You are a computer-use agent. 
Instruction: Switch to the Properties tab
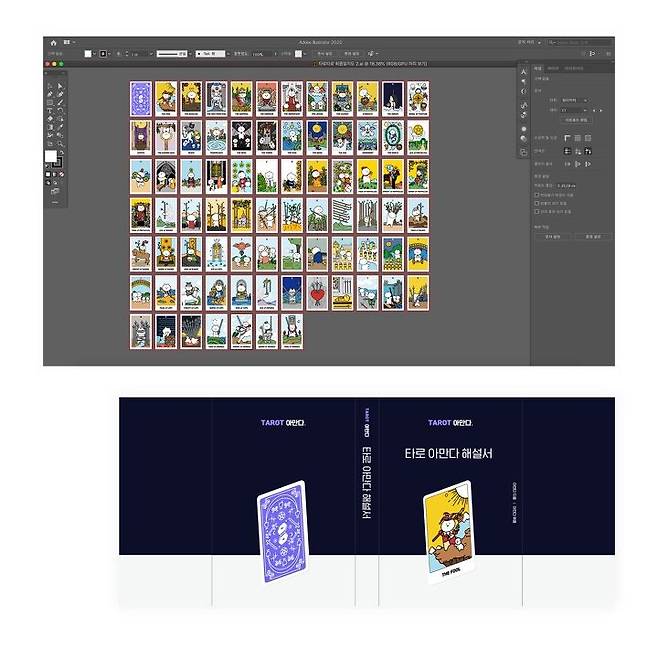coord(537,68)
